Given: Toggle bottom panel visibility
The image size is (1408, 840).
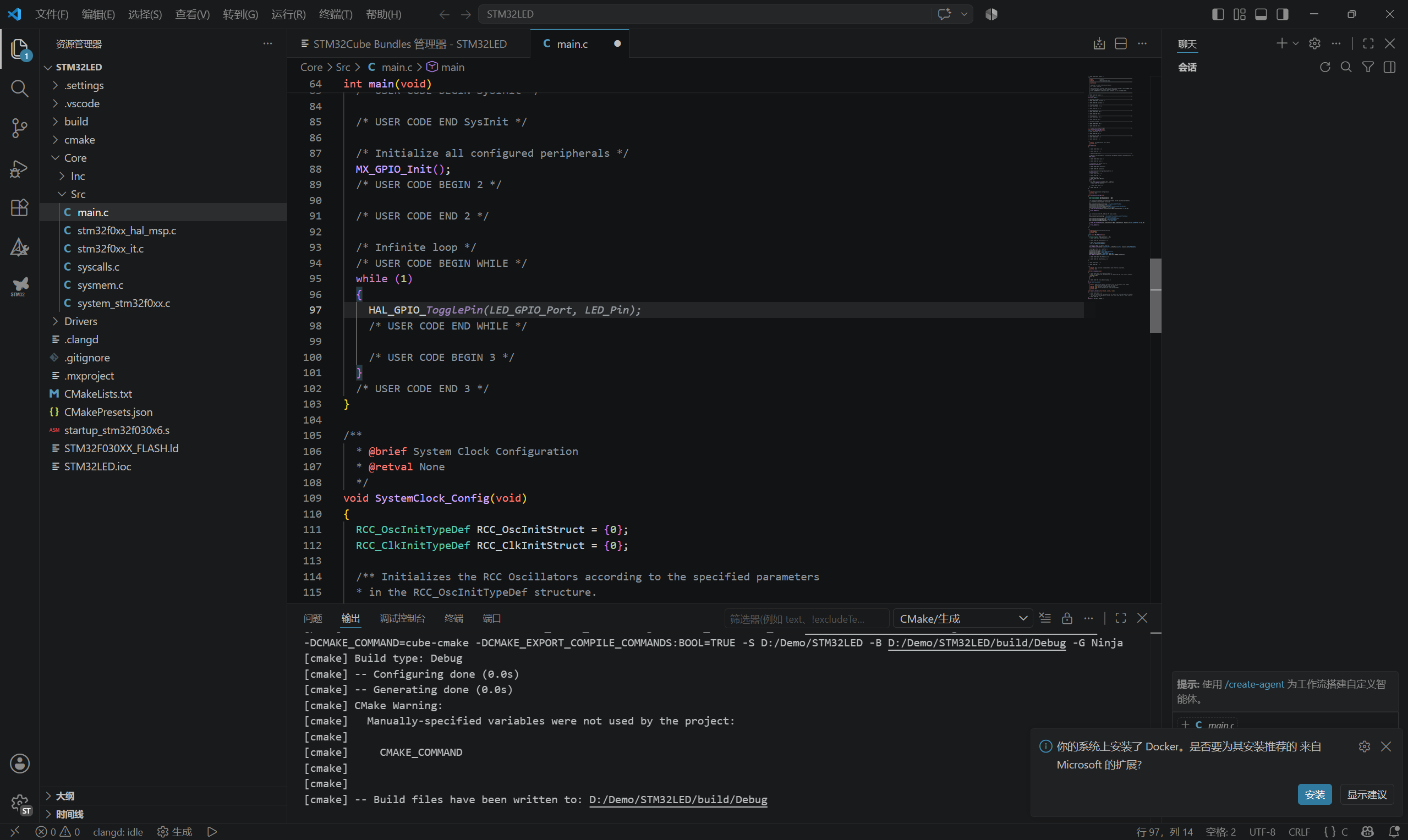Looking at the screenshot, I should [x=1261, y=14].
